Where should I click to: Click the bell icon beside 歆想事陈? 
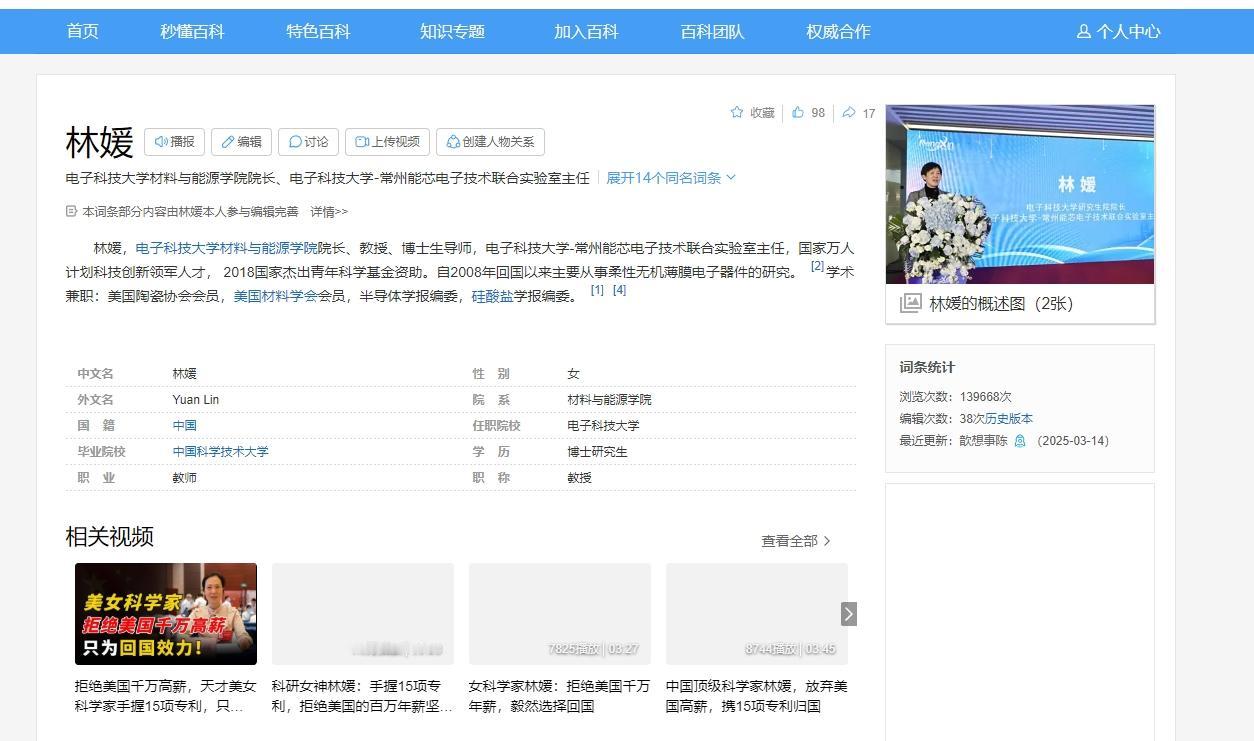pyautogui.click(x=1020, y=441)
